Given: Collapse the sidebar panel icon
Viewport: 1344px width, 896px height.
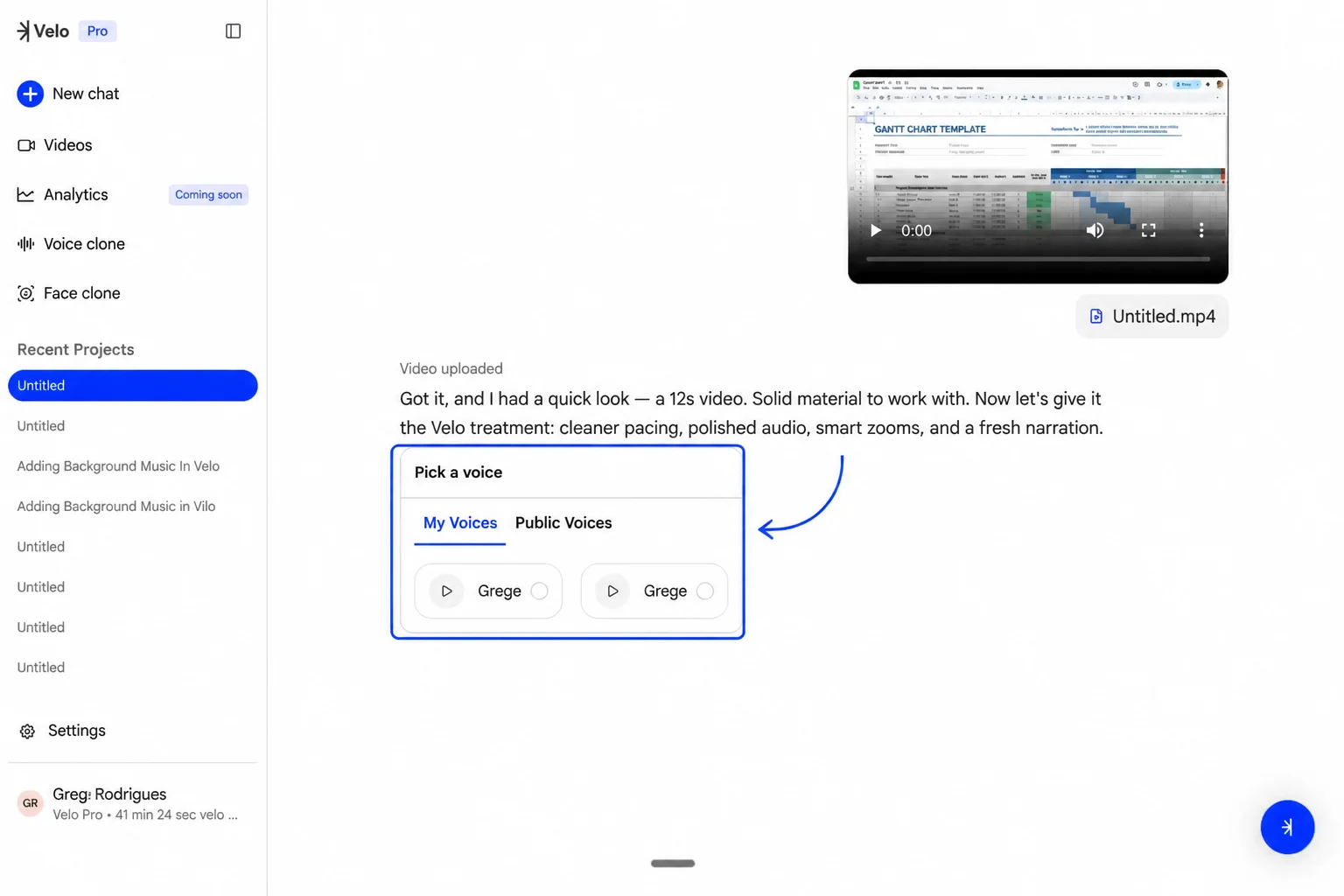Looking at the screenshot, I should [233, 31].
